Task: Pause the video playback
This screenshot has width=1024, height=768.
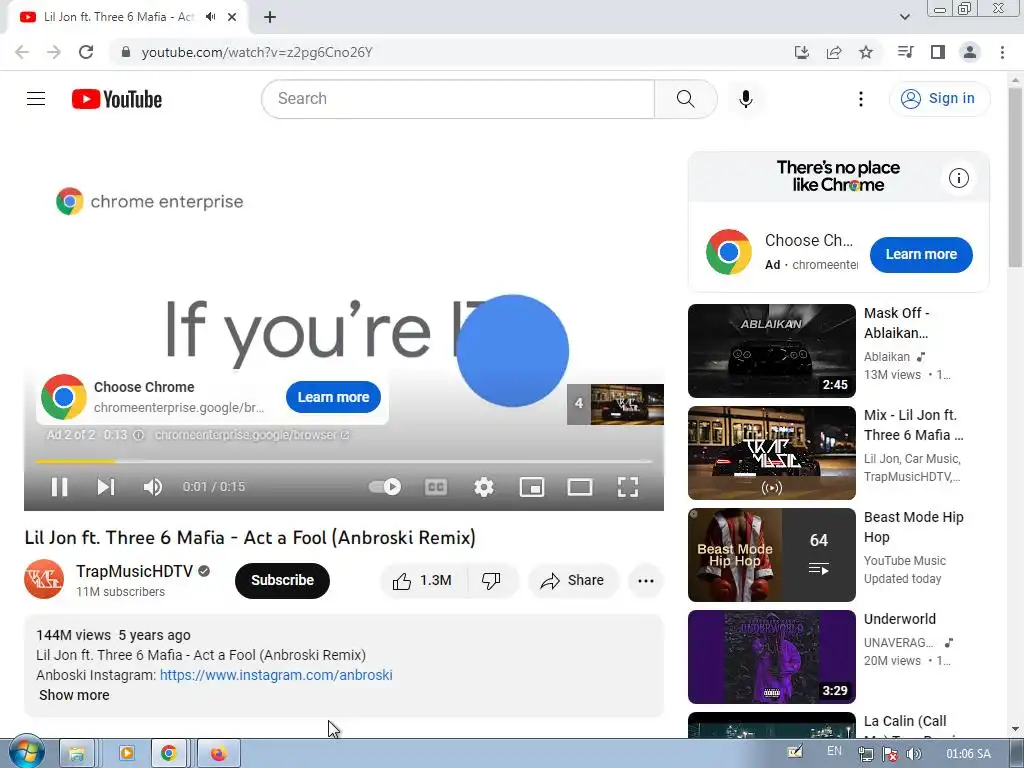Action: [59, 487]
